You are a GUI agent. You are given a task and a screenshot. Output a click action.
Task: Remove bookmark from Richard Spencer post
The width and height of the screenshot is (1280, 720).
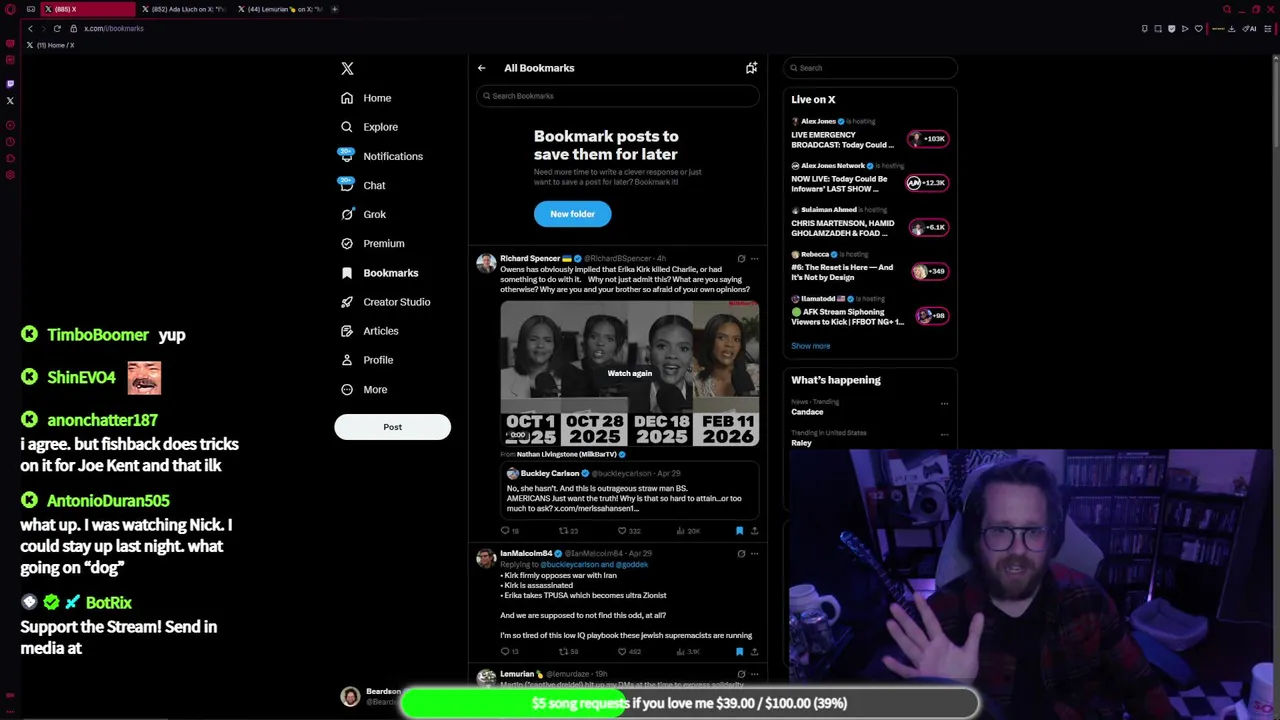[x=739, y=530]
